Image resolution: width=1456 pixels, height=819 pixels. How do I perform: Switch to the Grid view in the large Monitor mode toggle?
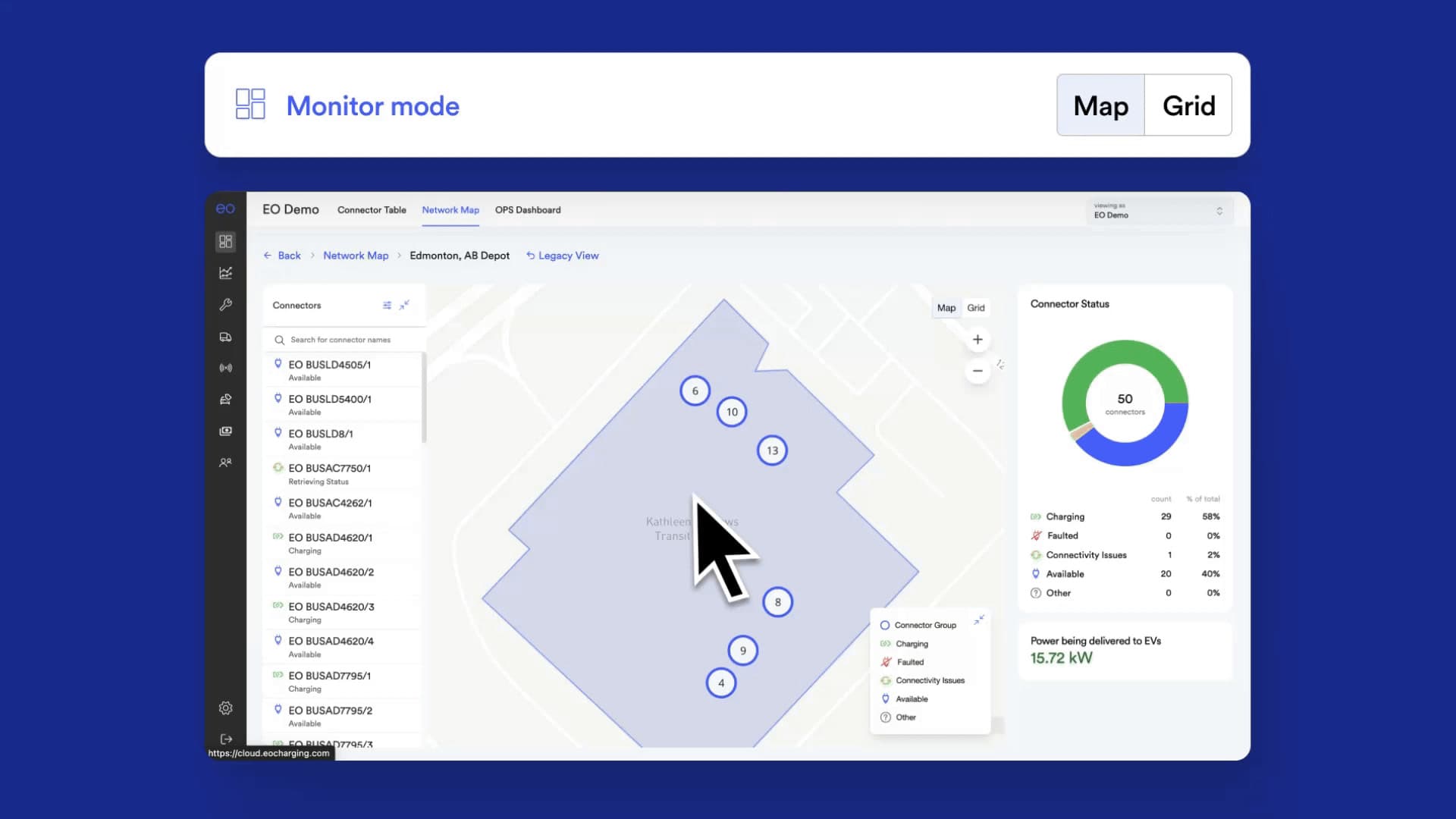click(1188, 105)
